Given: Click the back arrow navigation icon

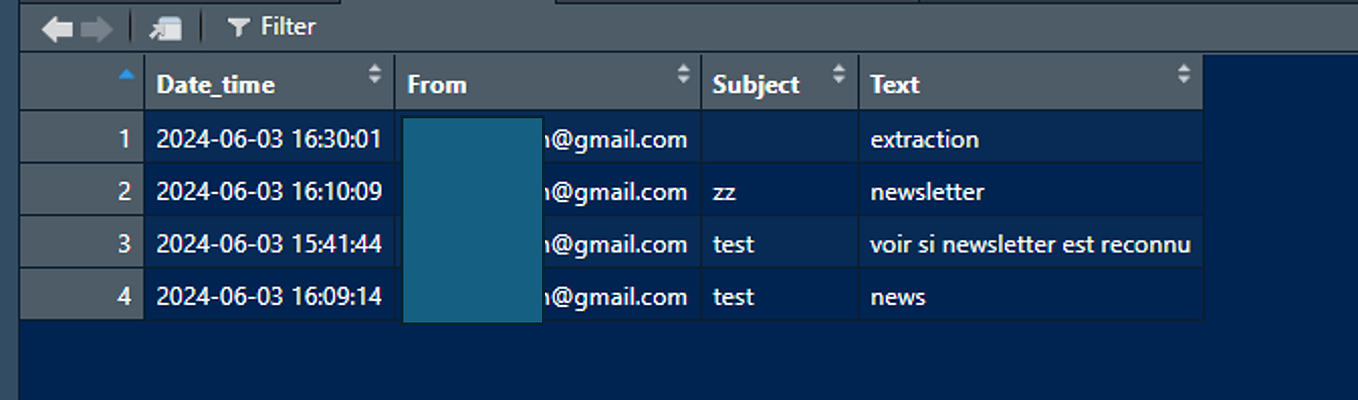Looking at the screenshot, I should point(57,28).
